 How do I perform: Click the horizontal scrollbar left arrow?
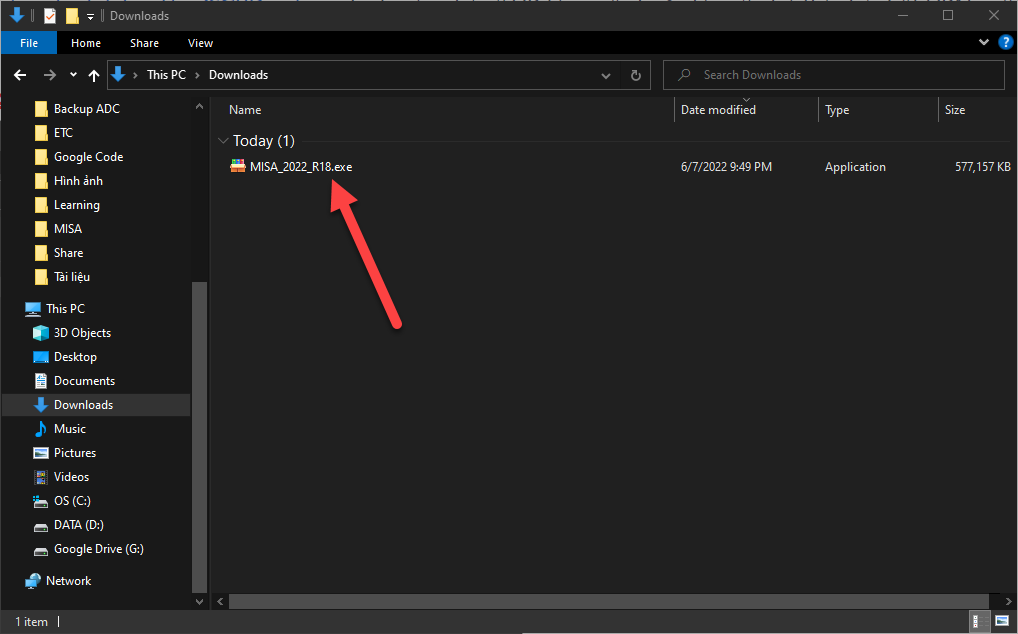[x=221, y=602]
